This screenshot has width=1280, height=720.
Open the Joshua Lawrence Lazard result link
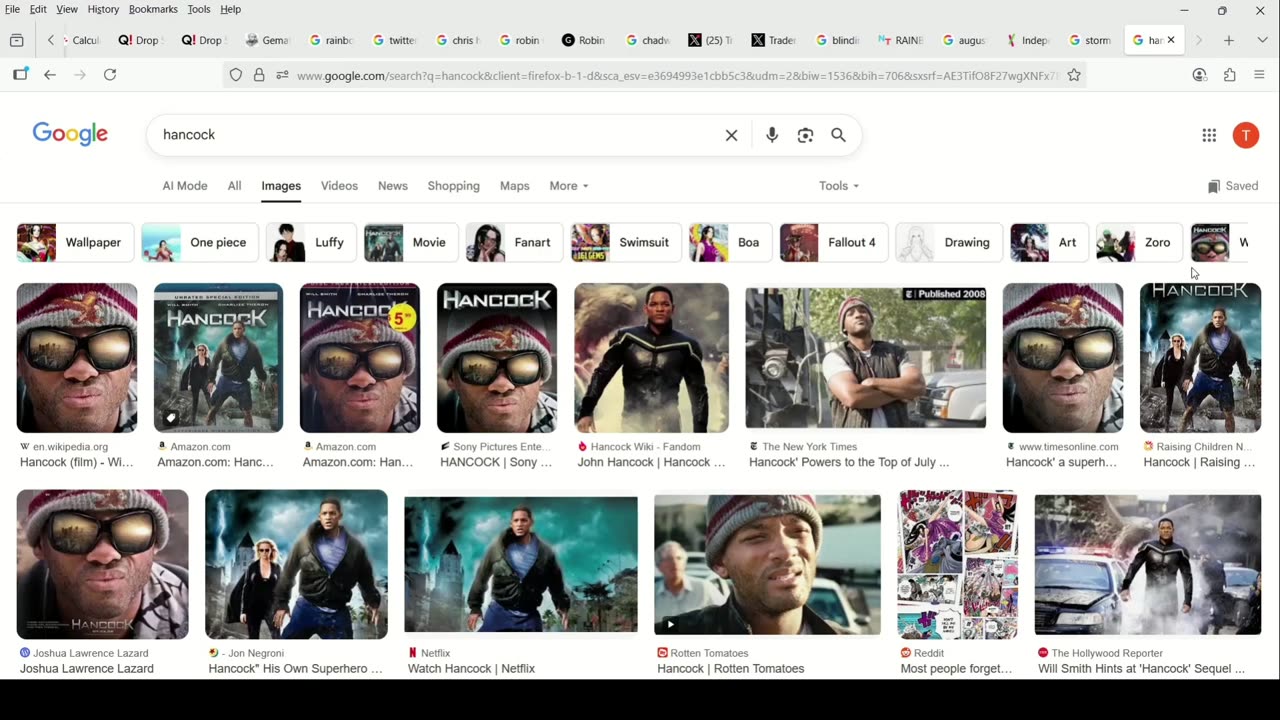pos(87,669)
